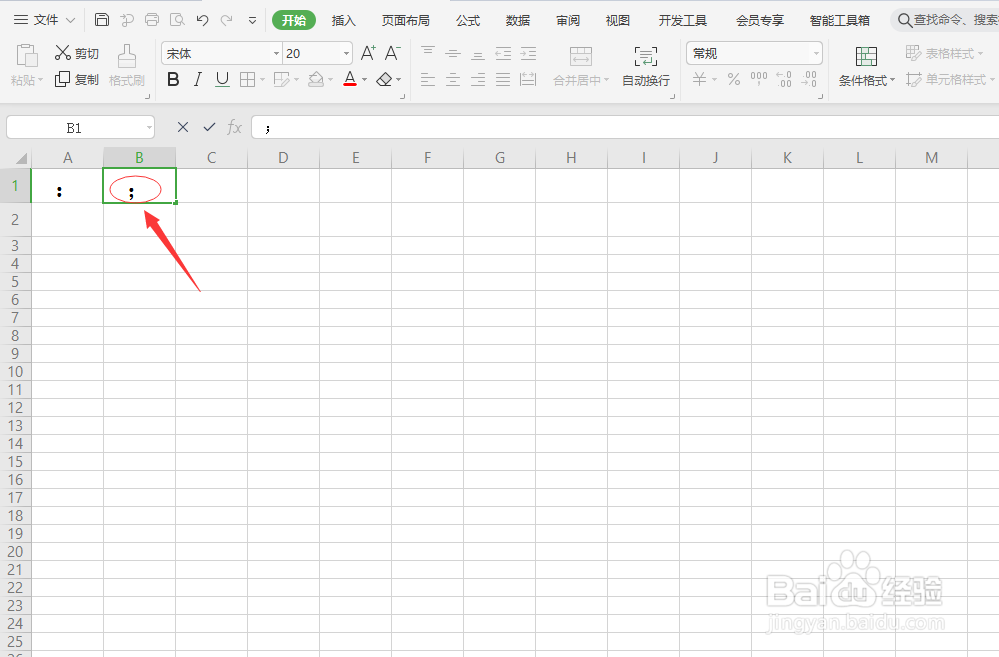Increase font size with A+ icon
This screenshot has width=999, height=657.
[368, 53]
